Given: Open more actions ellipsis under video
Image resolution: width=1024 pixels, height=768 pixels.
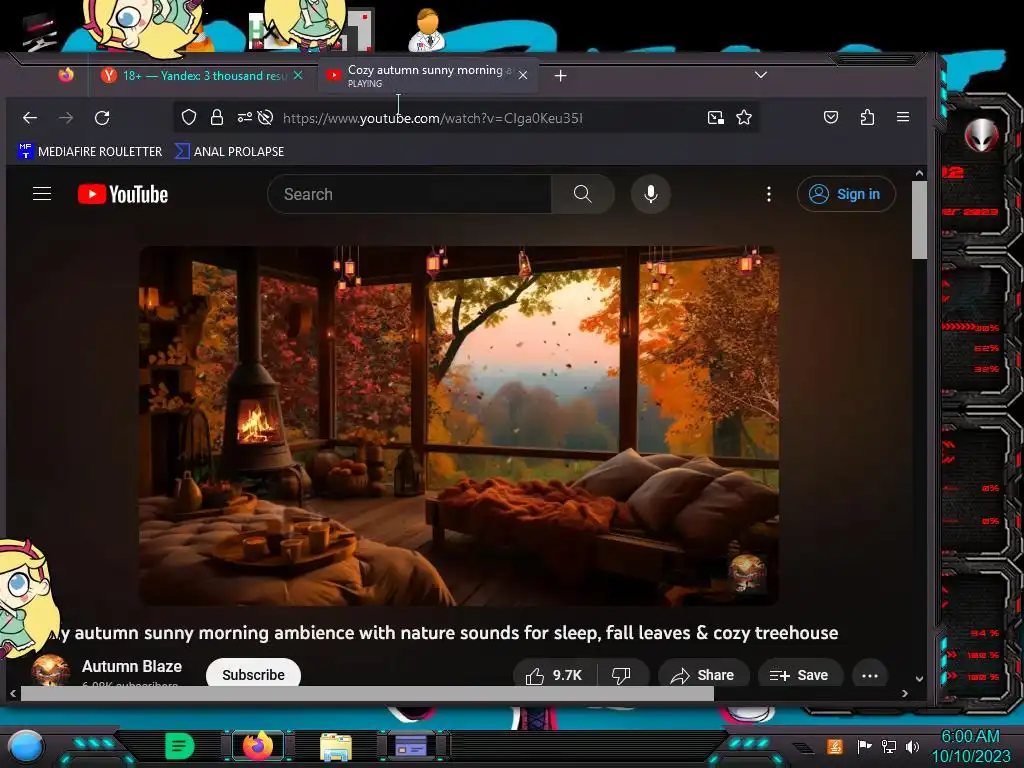Looking at the screenshot, I should pyautogui.click(x=870, y=676).
